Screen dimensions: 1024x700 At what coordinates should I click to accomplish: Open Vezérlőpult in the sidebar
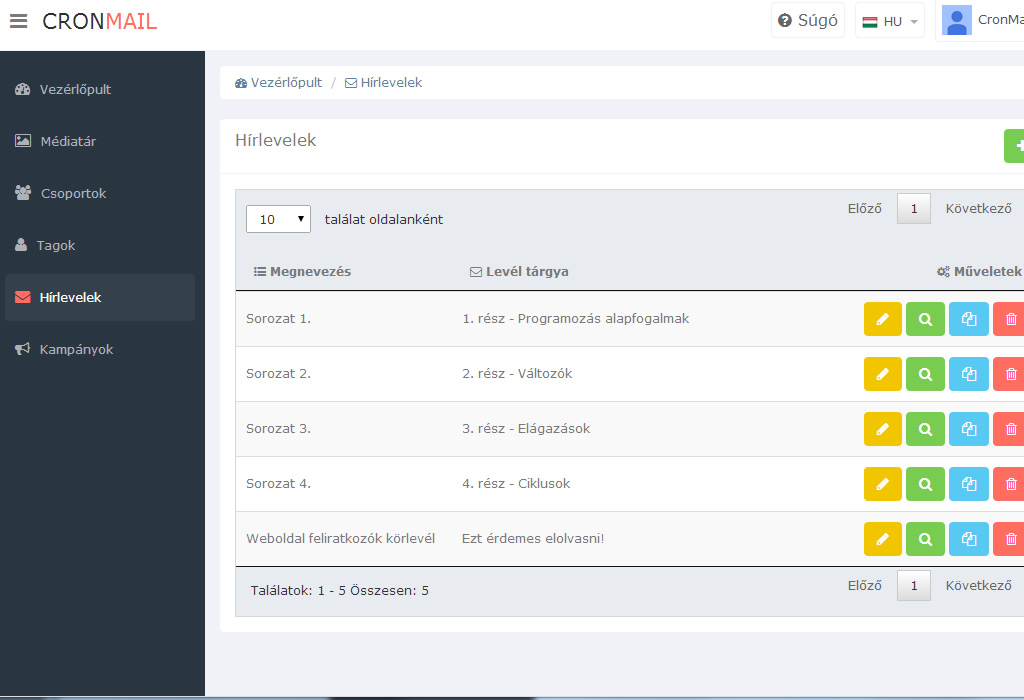[100, 89]
